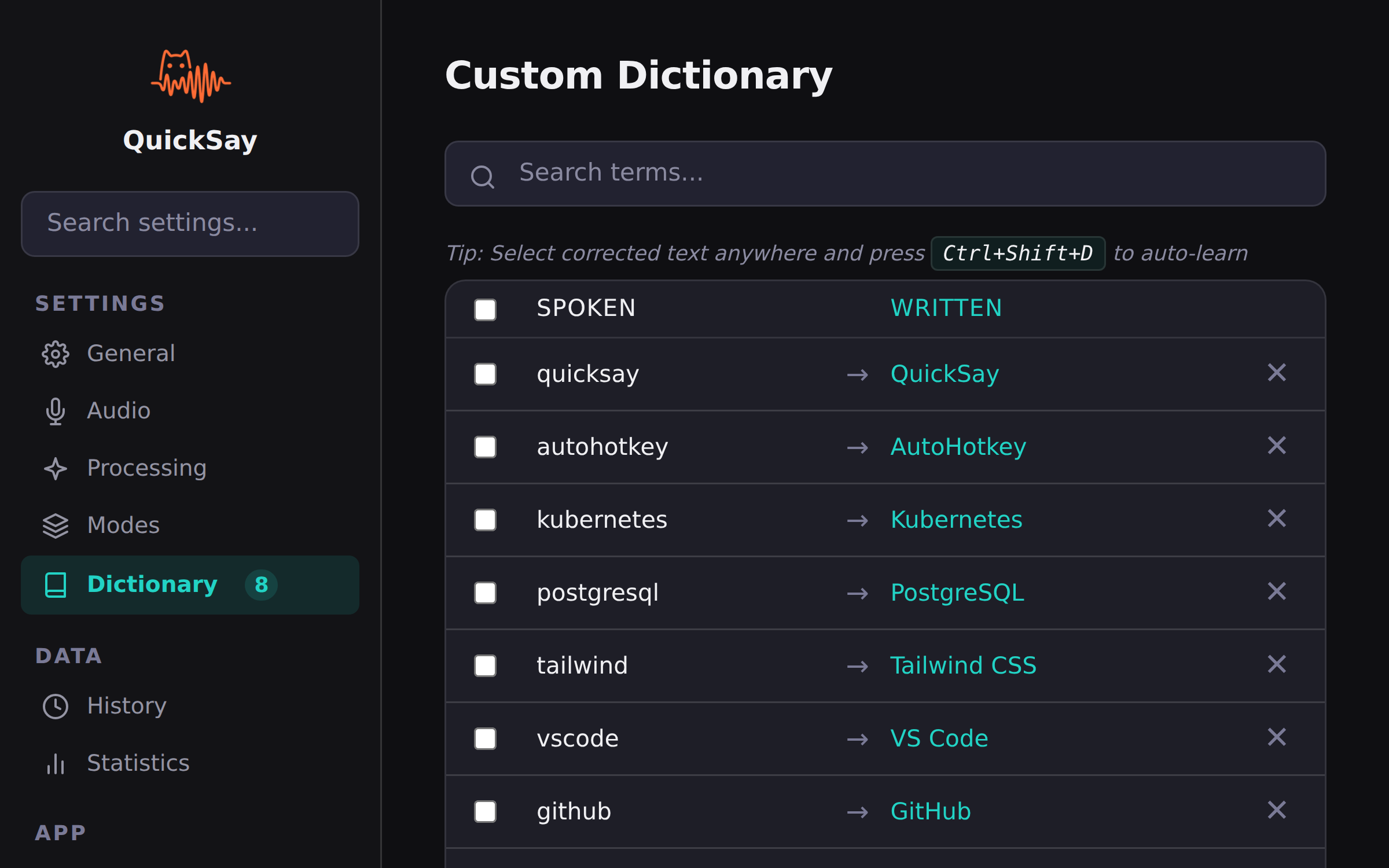
Task: Select all entries with header checkbox
Action: [x=485, y=310]
